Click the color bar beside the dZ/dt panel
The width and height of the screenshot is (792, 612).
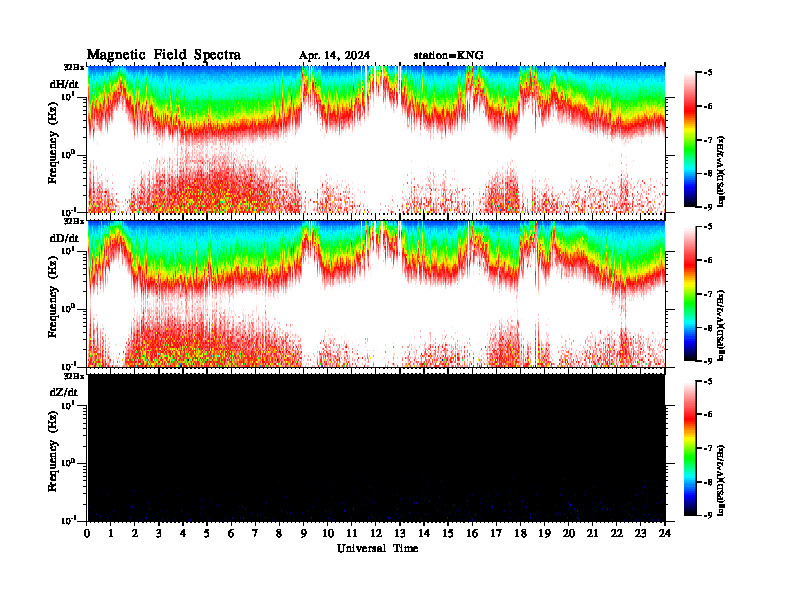click(x=690, y=448)
